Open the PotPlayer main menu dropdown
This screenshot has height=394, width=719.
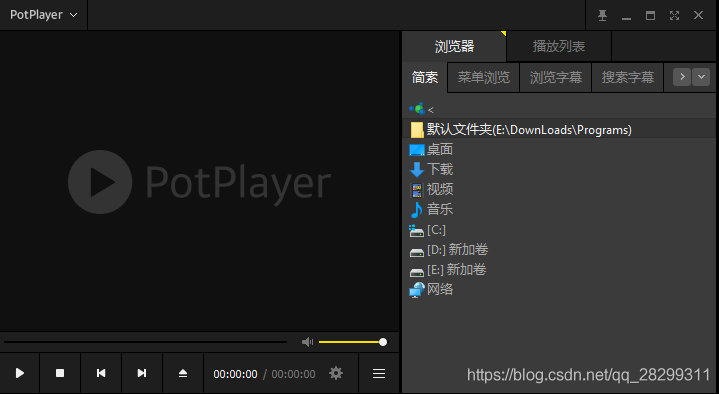(44, 15)
